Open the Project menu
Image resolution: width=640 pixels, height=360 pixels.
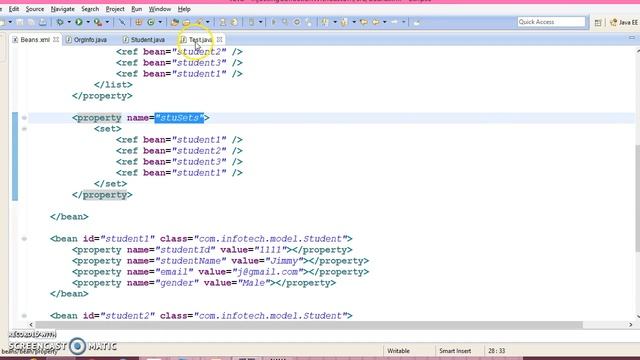click(115, 9)
